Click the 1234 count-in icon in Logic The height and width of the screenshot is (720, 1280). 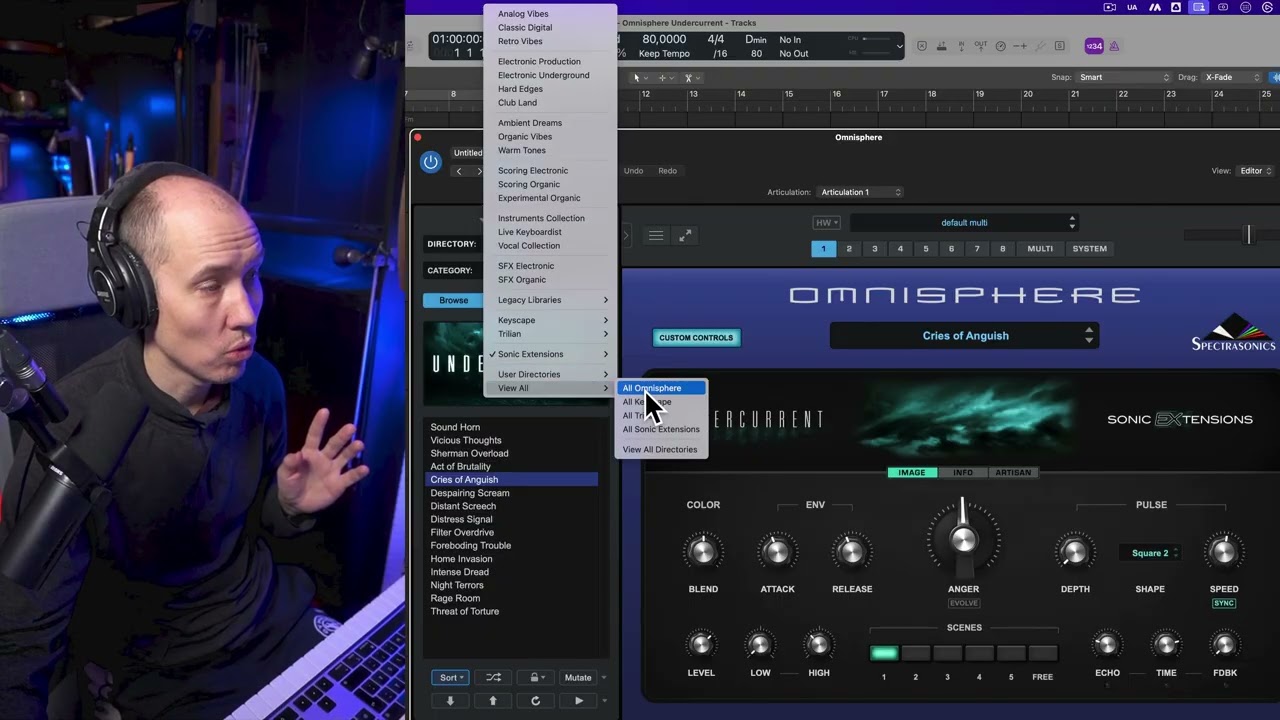click(1094, 46)
